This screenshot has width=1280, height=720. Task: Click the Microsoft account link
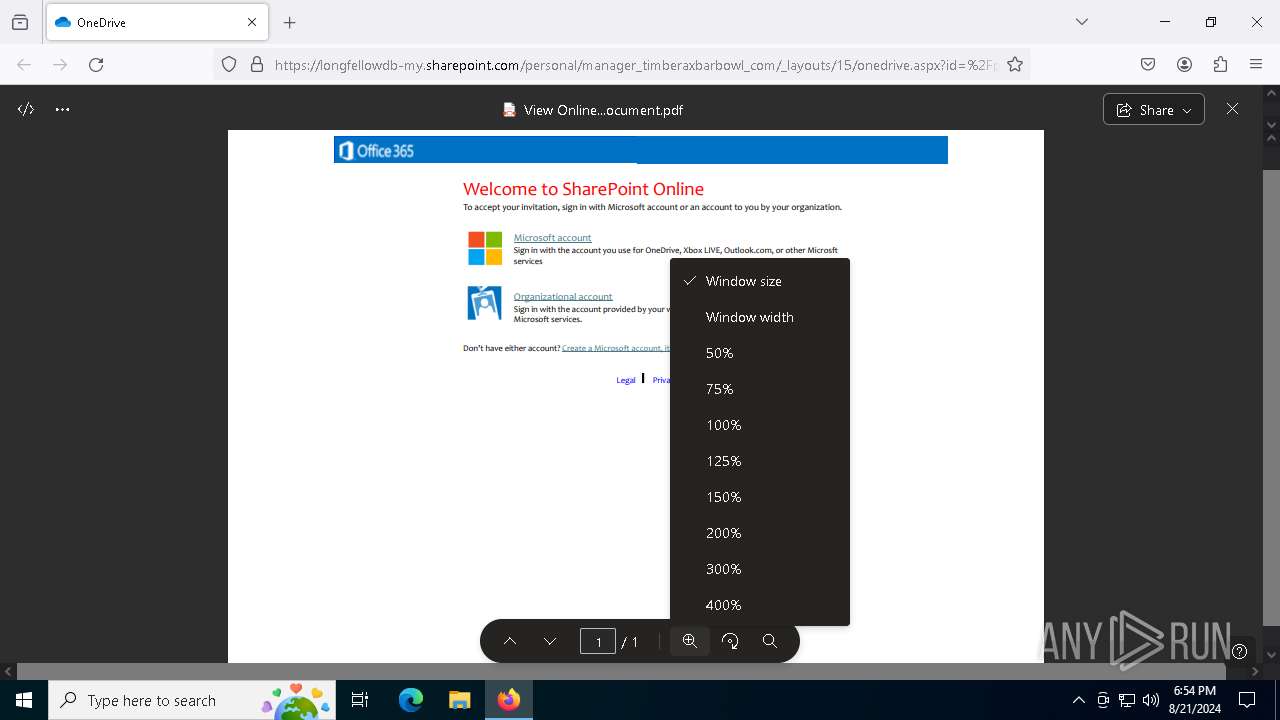click(552, 238)
